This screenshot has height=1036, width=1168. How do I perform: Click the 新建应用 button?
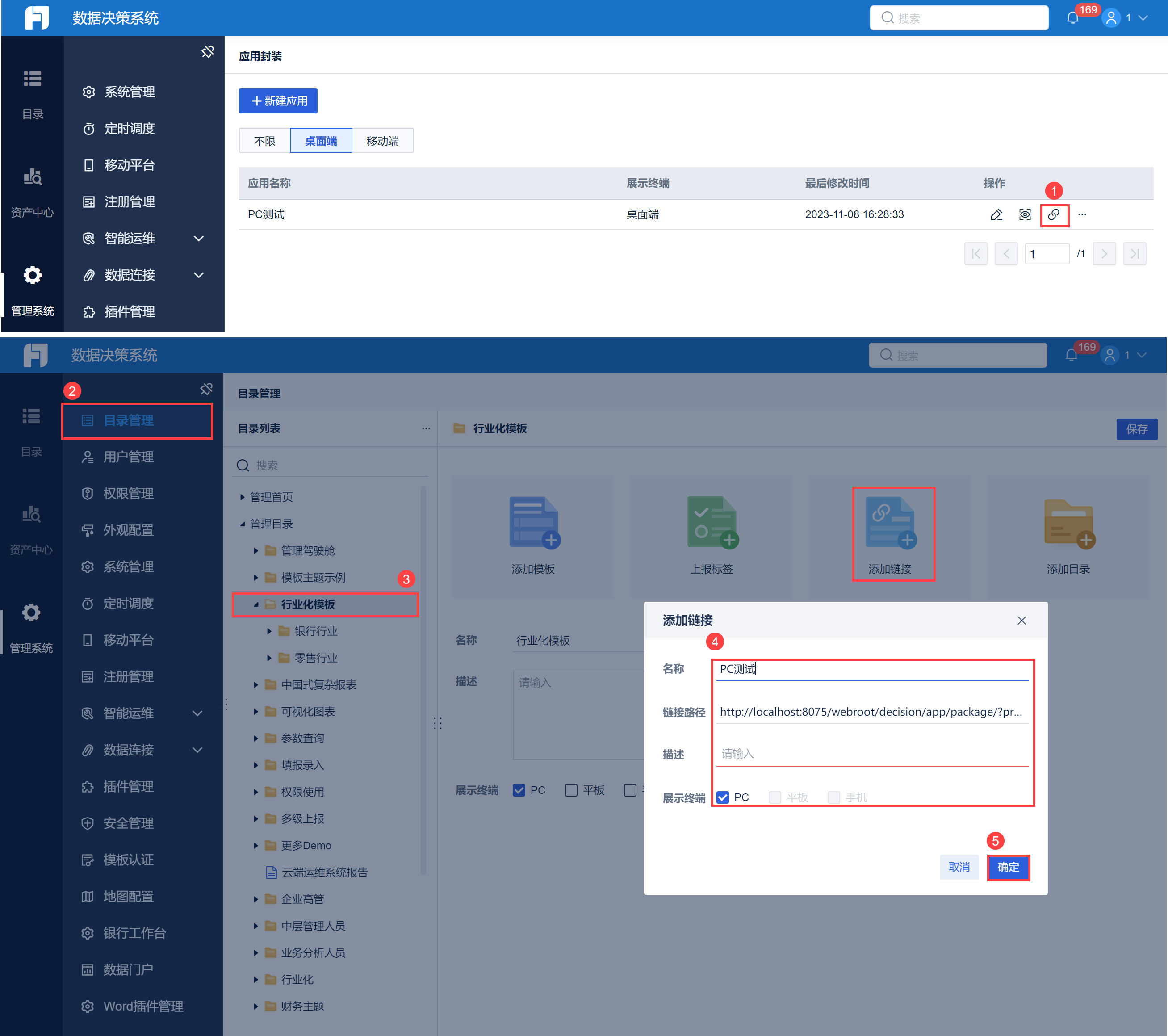pos(278,101)
